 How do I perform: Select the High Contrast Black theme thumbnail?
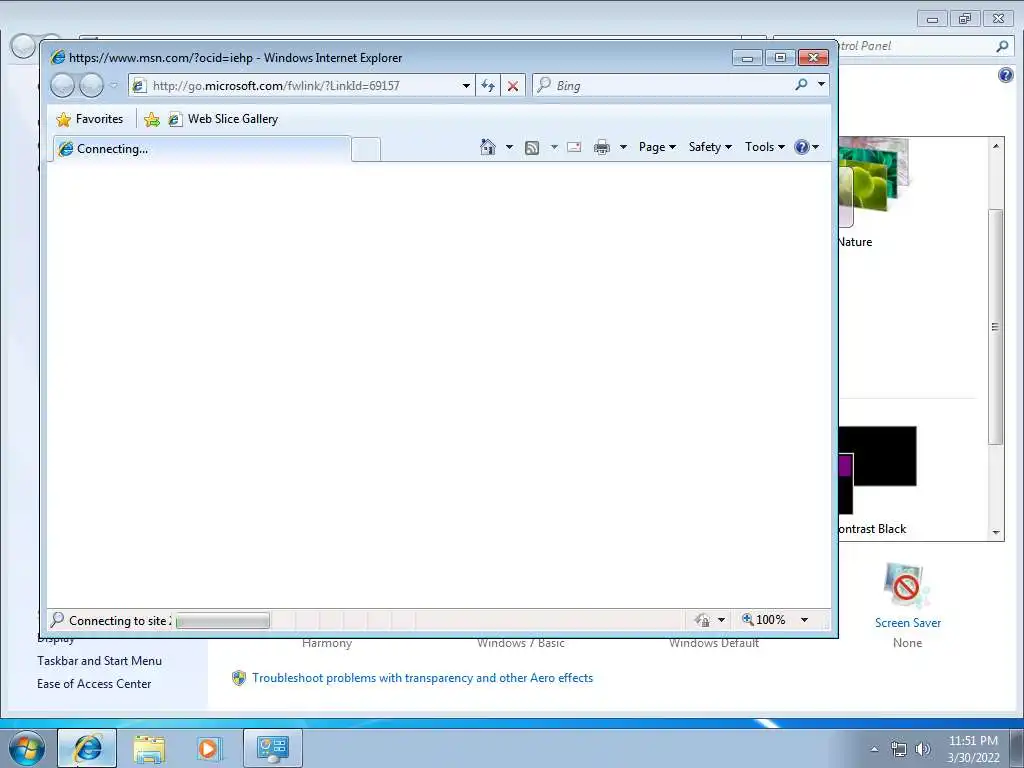(x=878, y=469)
